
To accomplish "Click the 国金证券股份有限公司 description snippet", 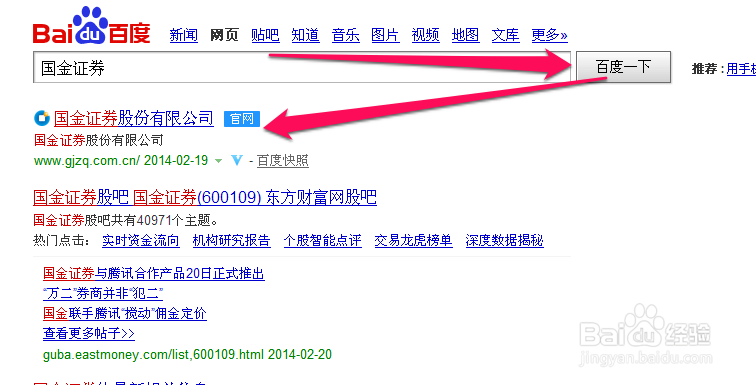I will (x=99, y=141).
